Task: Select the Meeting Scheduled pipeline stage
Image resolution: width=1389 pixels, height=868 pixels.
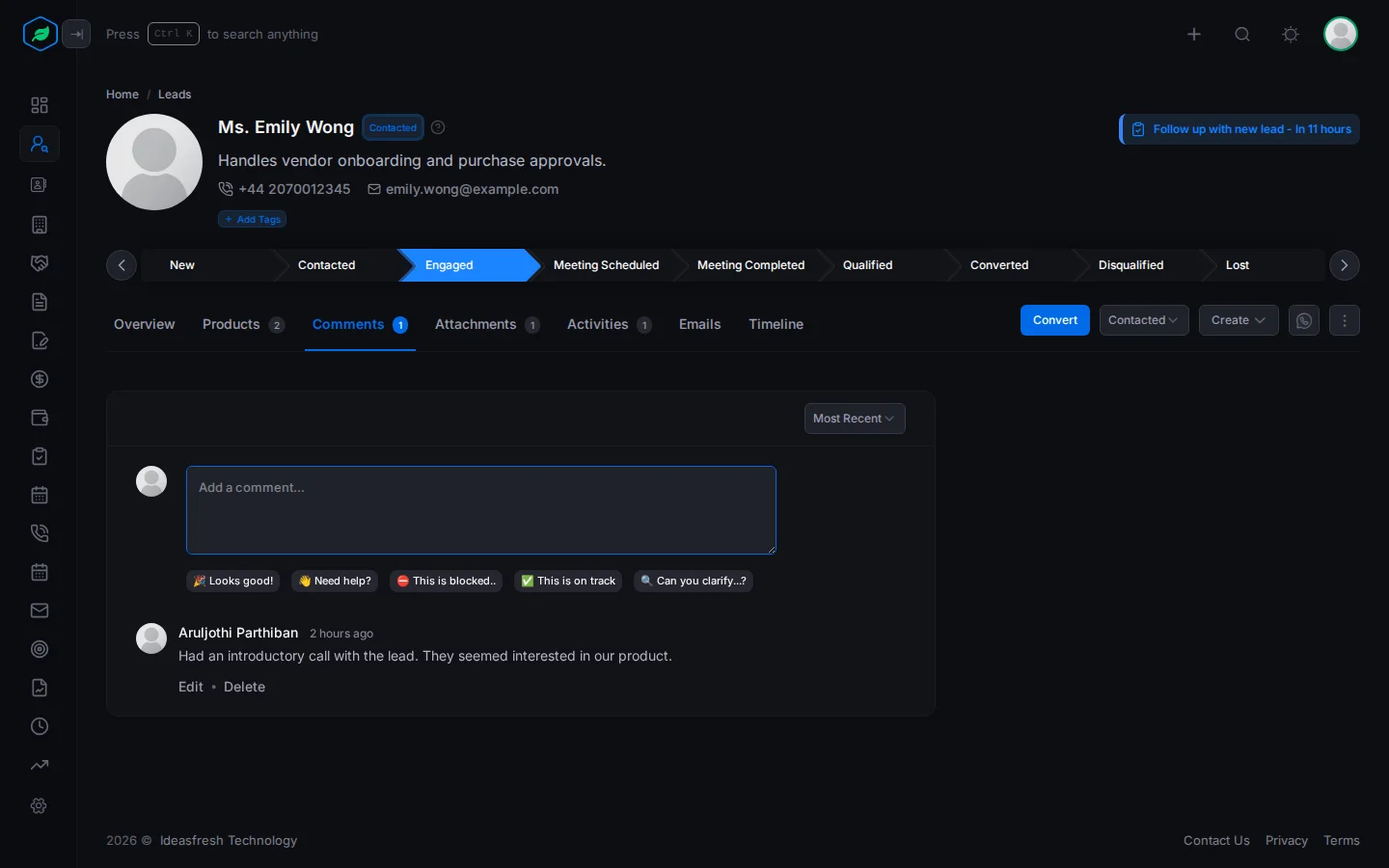Action: pyautogui.click(x=607, y=265)
